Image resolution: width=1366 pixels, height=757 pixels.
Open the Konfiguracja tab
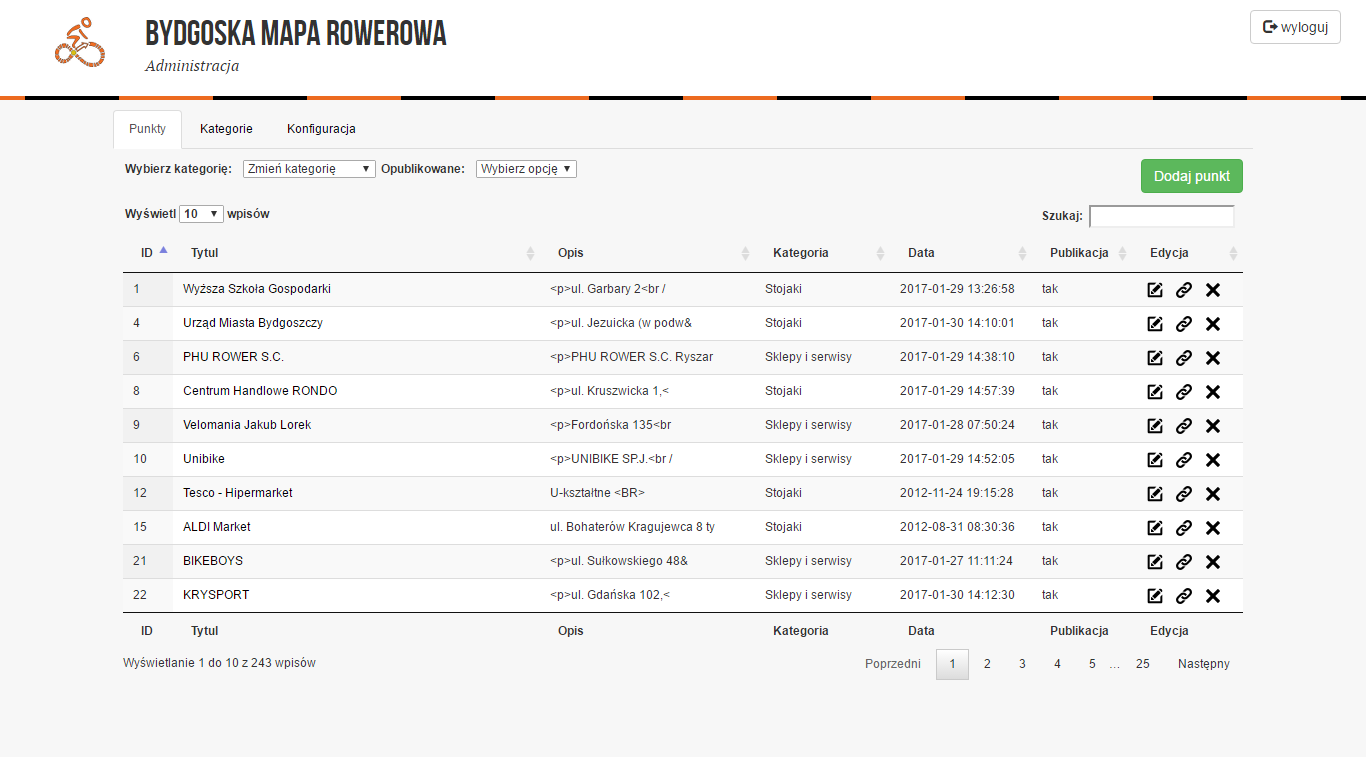point(321,129)
